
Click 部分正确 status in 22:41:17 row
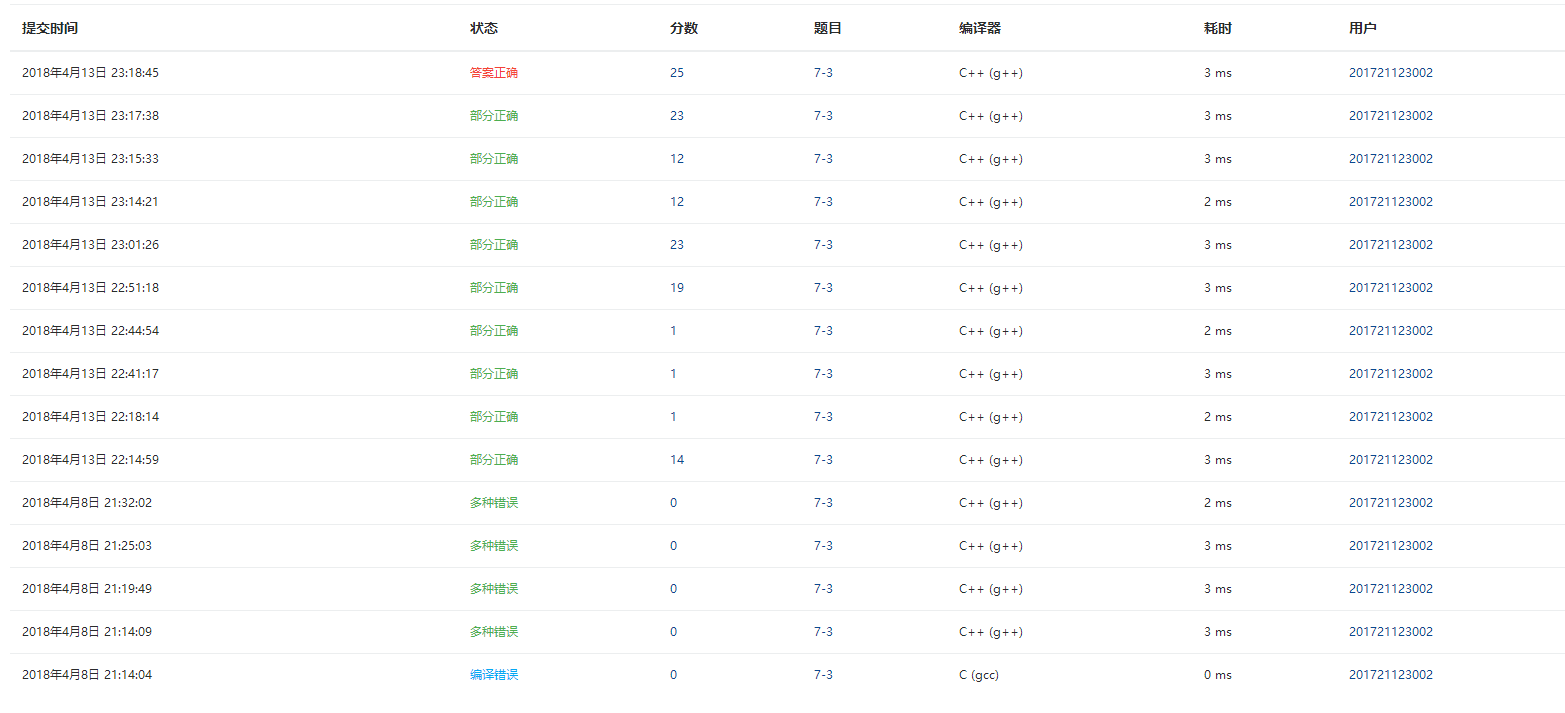click(494, 374)
